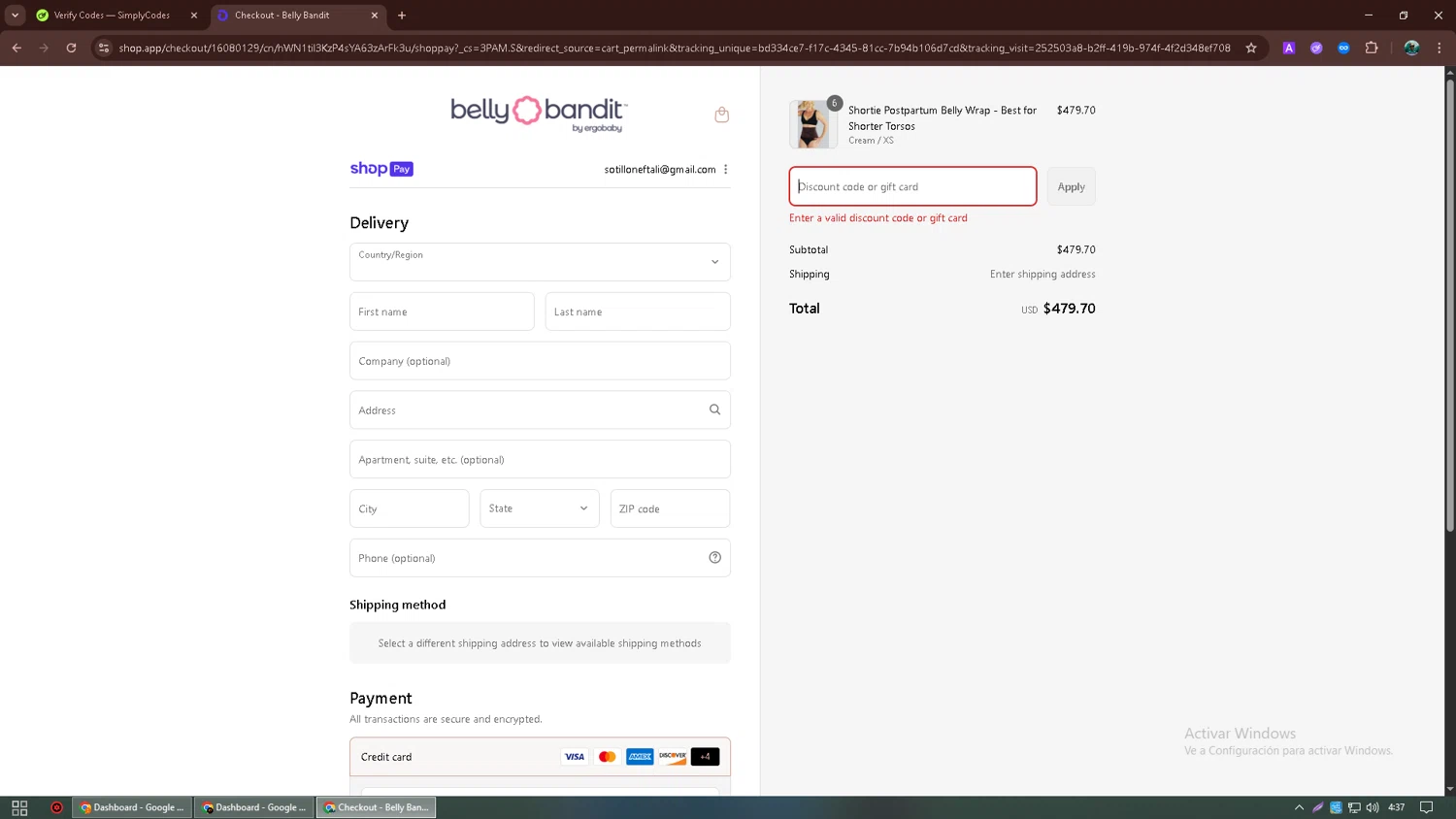Switch to the Verify Codes — SimplyCodes tab

pyautogui.click(x=111, y=16)
